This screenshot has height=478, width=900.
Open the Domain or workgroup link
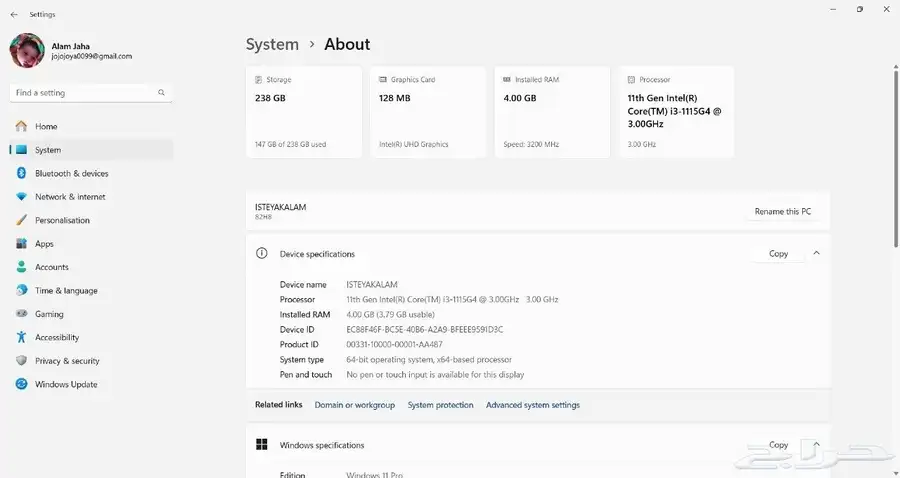[x=355, y=405]
